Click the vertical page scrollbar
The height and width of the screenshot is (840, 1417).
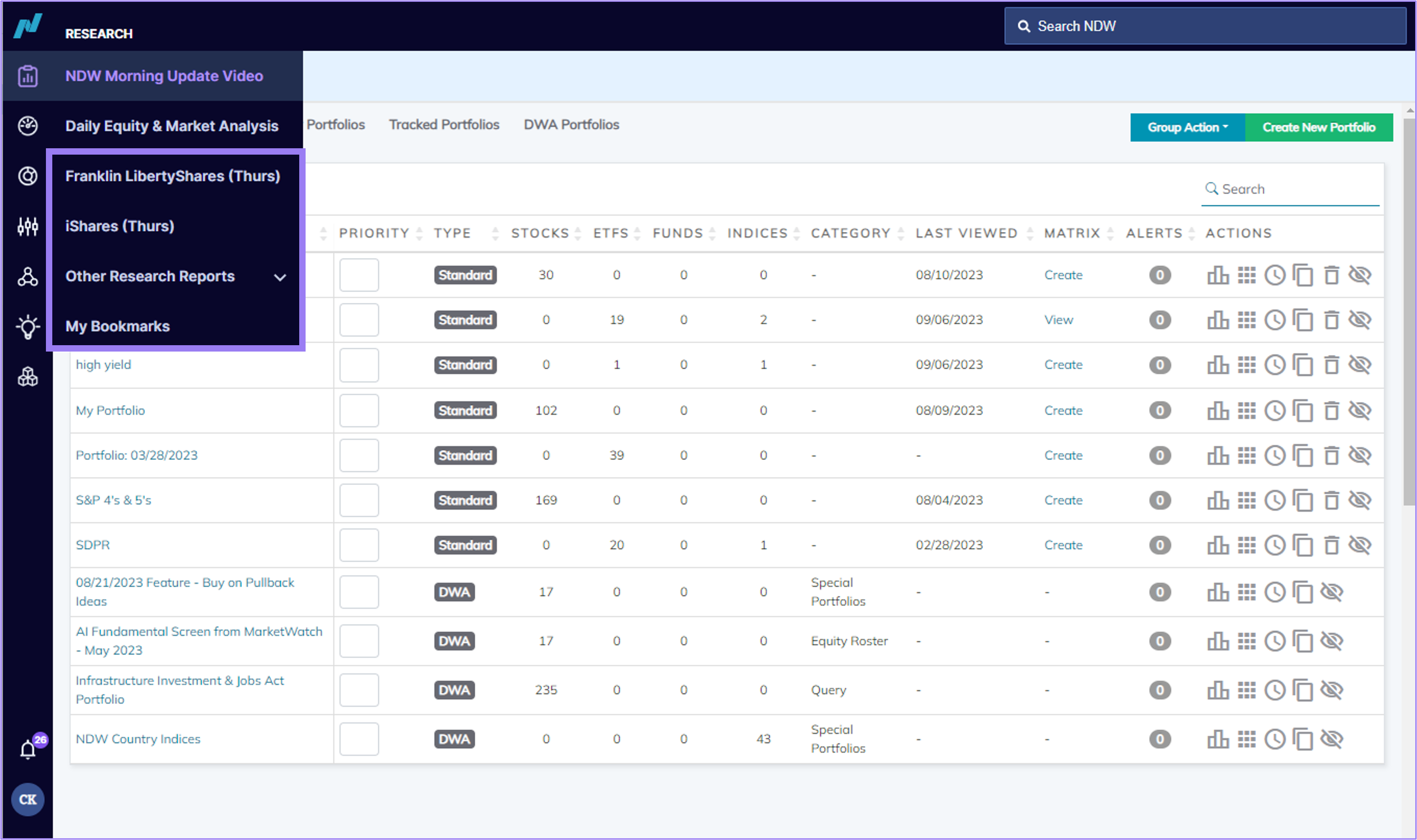[1409, 312]
